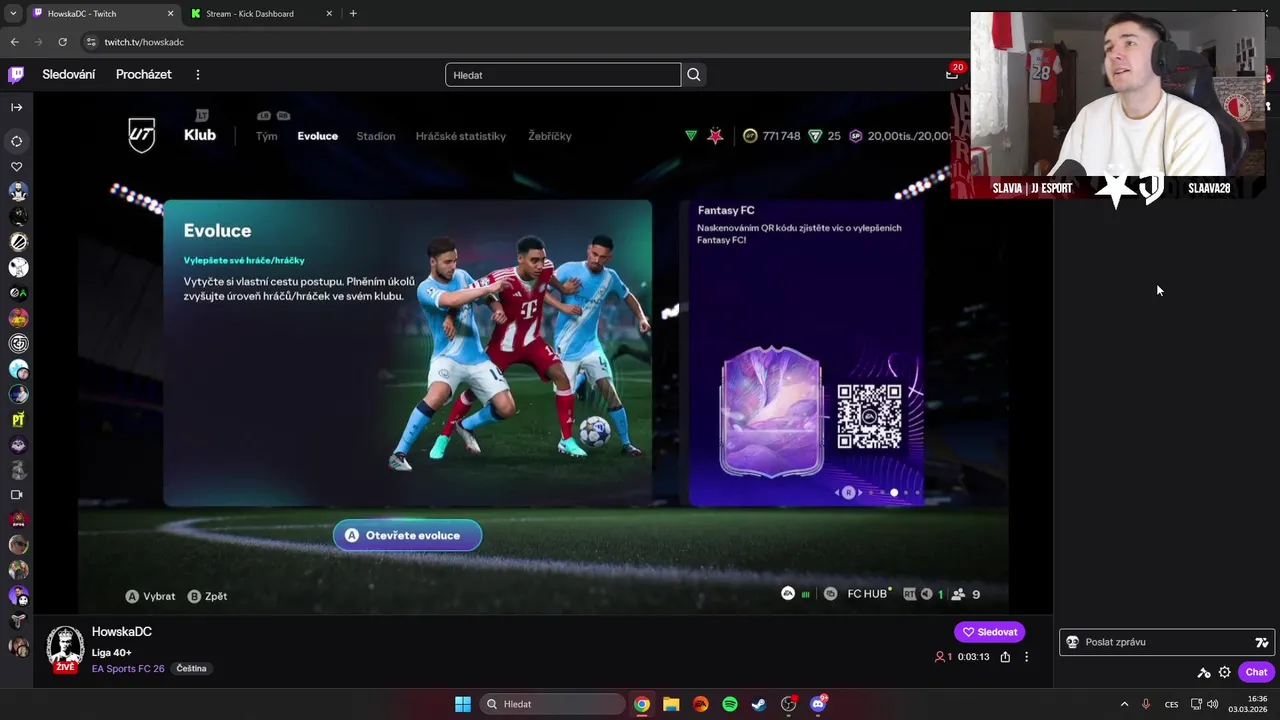Click the Fantasy FC QR code

869,416
